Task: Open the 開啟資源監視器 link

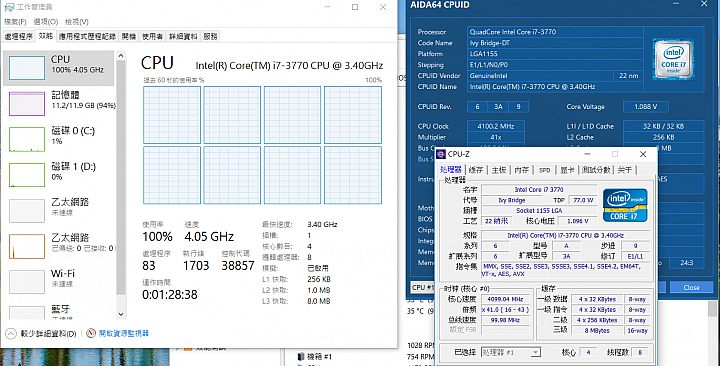Action: [124, 333]
